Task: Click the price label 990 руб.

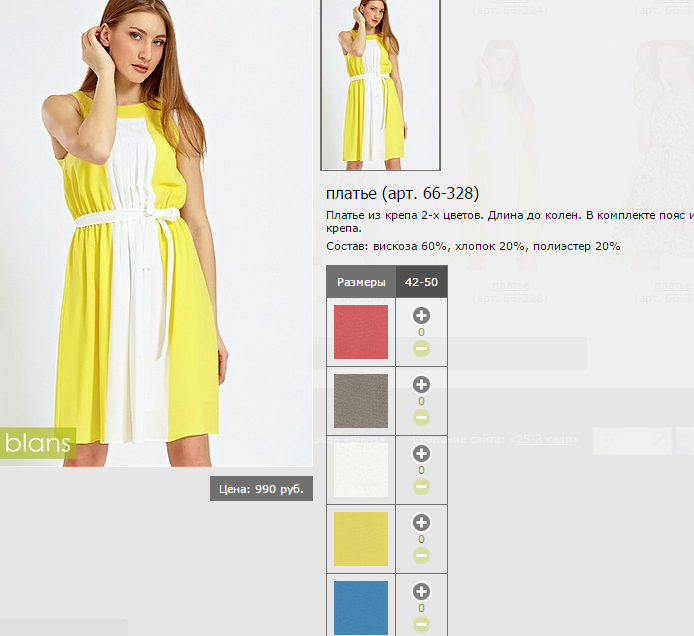Action: tap(261, 489)
